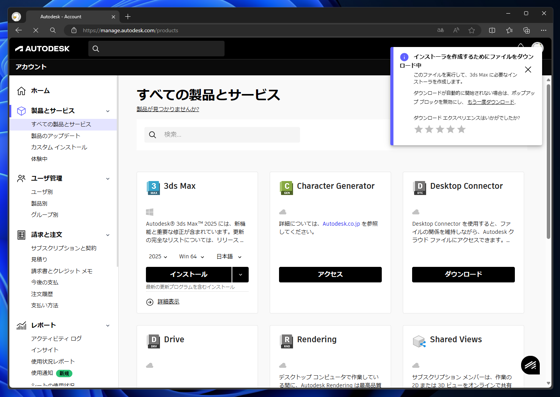Select 製品のアップデート in sidebar
This screenshot has height=397, width=560.
coord(55,136)
